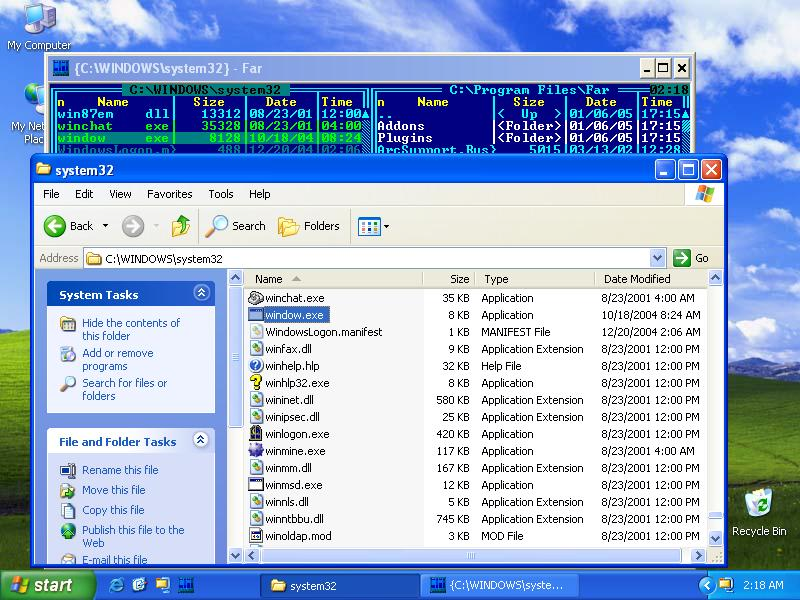Sort by the Type column header
Screen dimensions: 800x600
pos(535,279)
